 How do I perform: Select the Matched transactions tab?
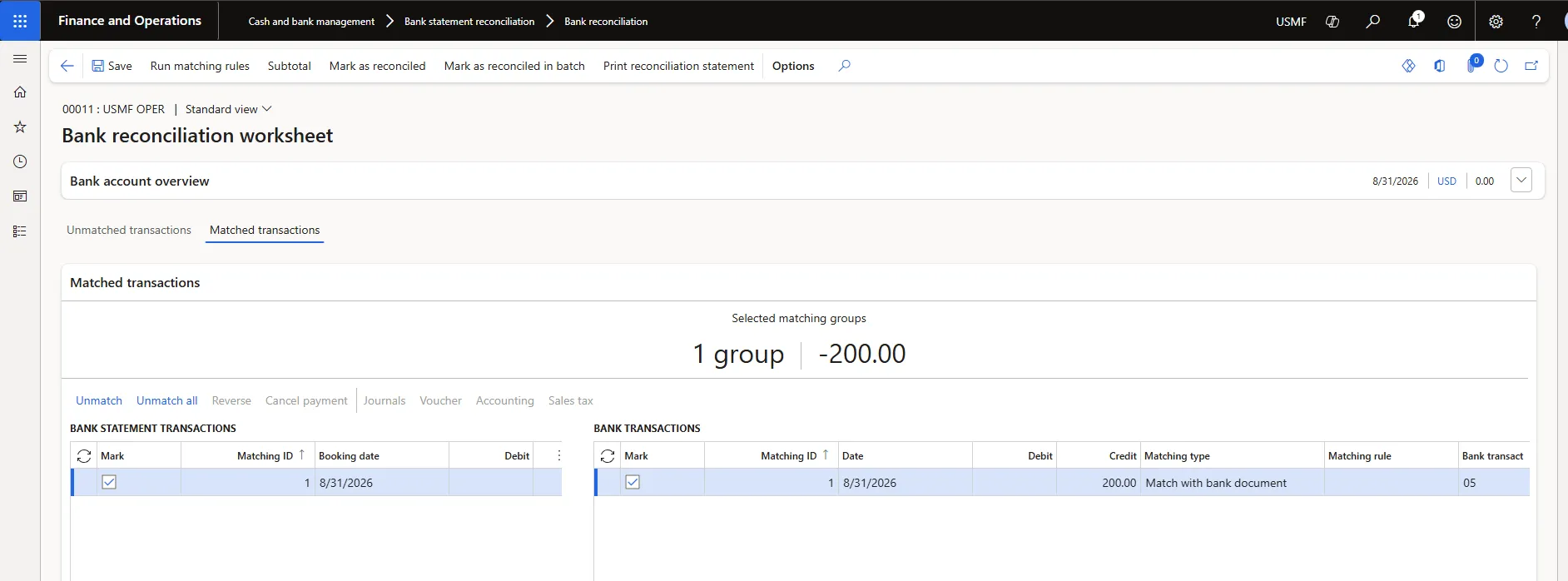265,230
